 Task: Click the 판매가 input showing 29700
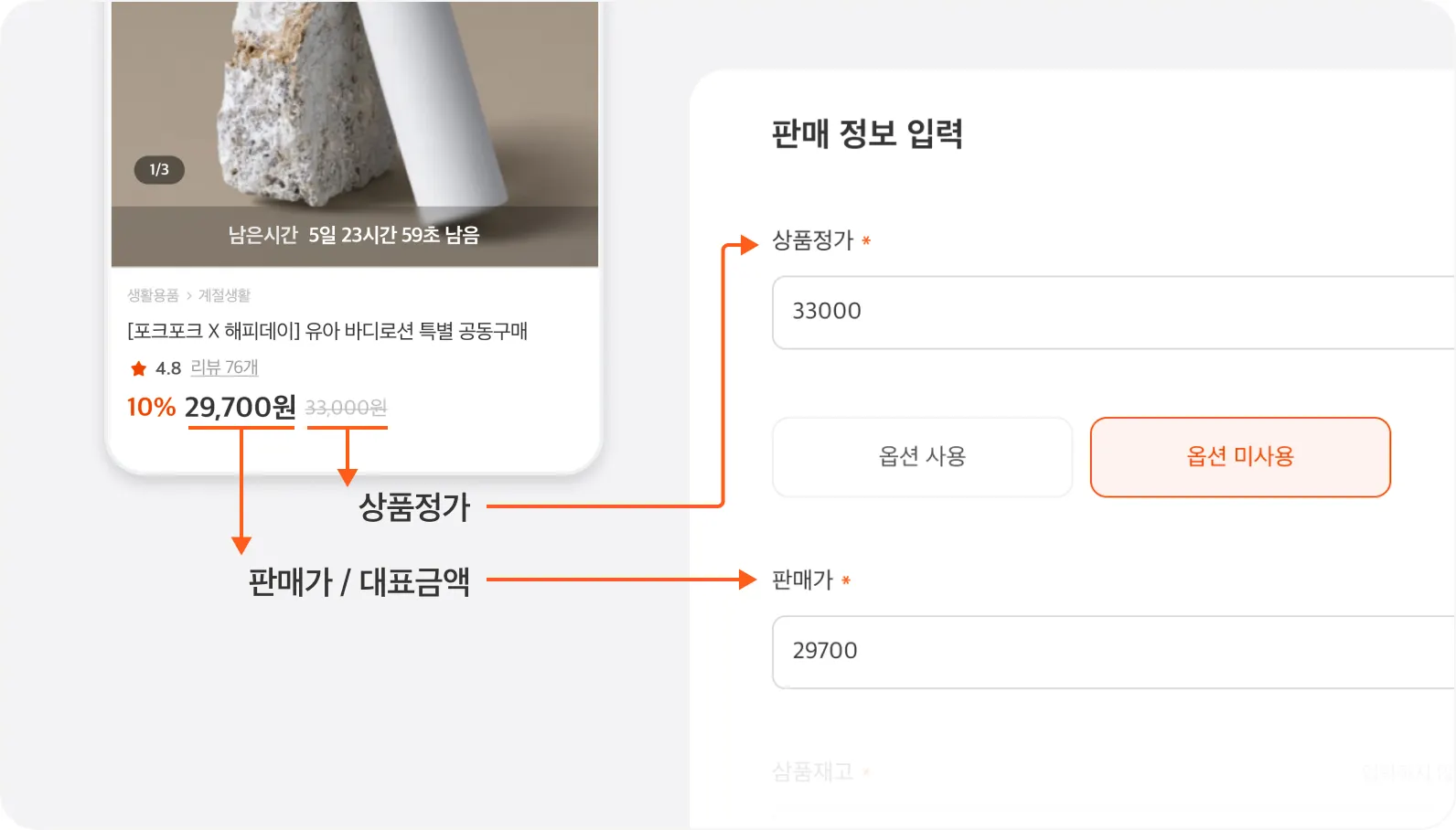point(1111,651)
